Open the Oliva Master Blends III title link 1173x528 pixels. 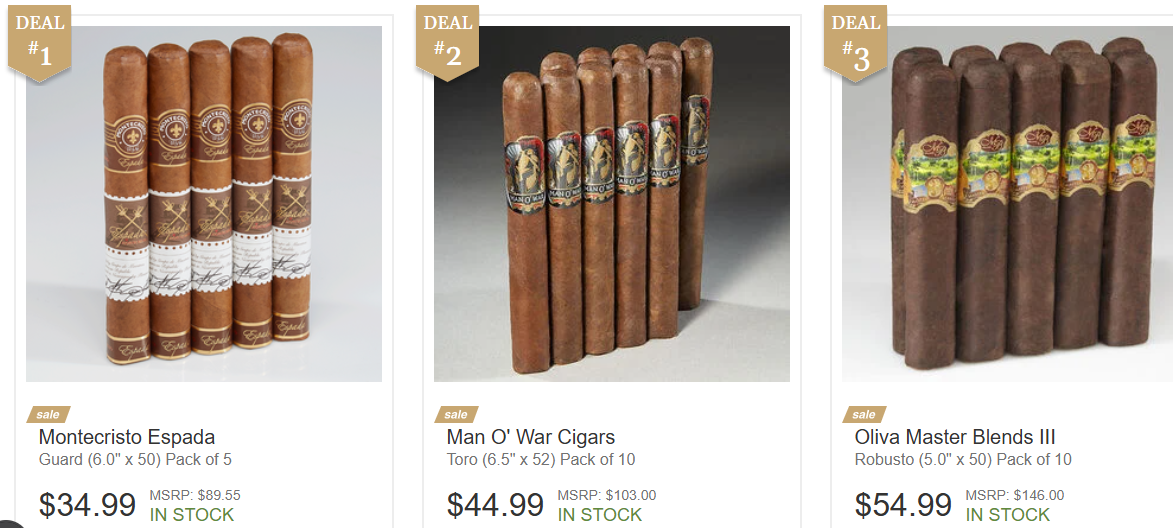(x=955, y=437)
